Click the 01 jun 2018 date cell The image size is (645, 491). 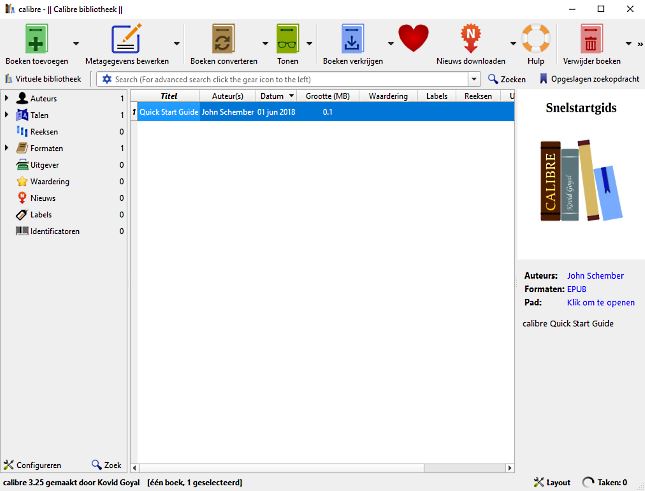point(276,112)
